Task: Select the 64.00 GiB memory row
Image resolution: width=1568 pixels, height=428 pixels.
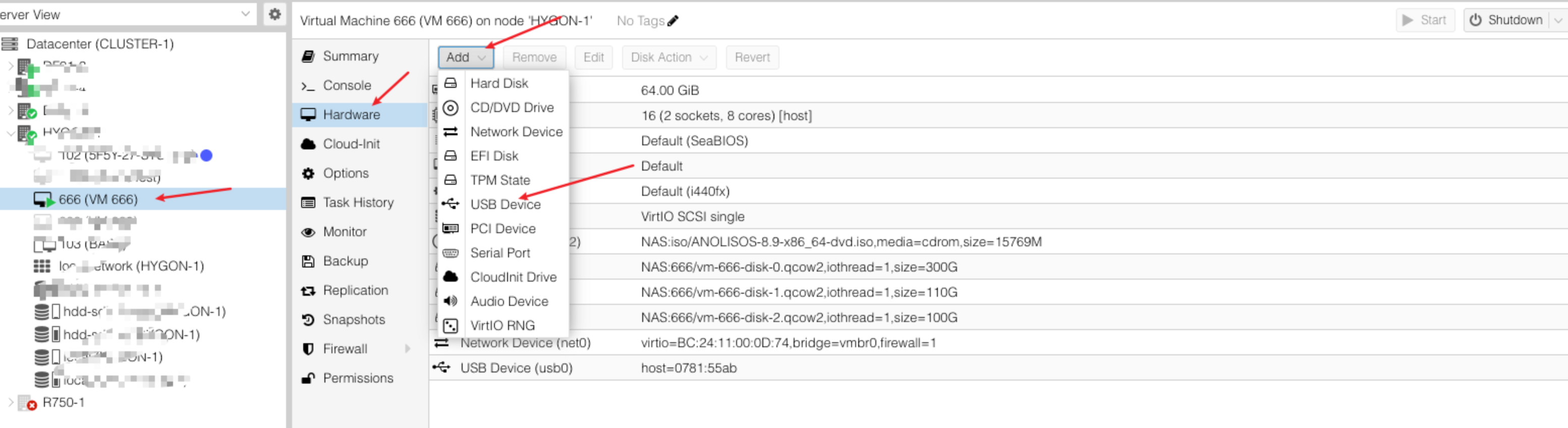Action: (x=998, y=90)
